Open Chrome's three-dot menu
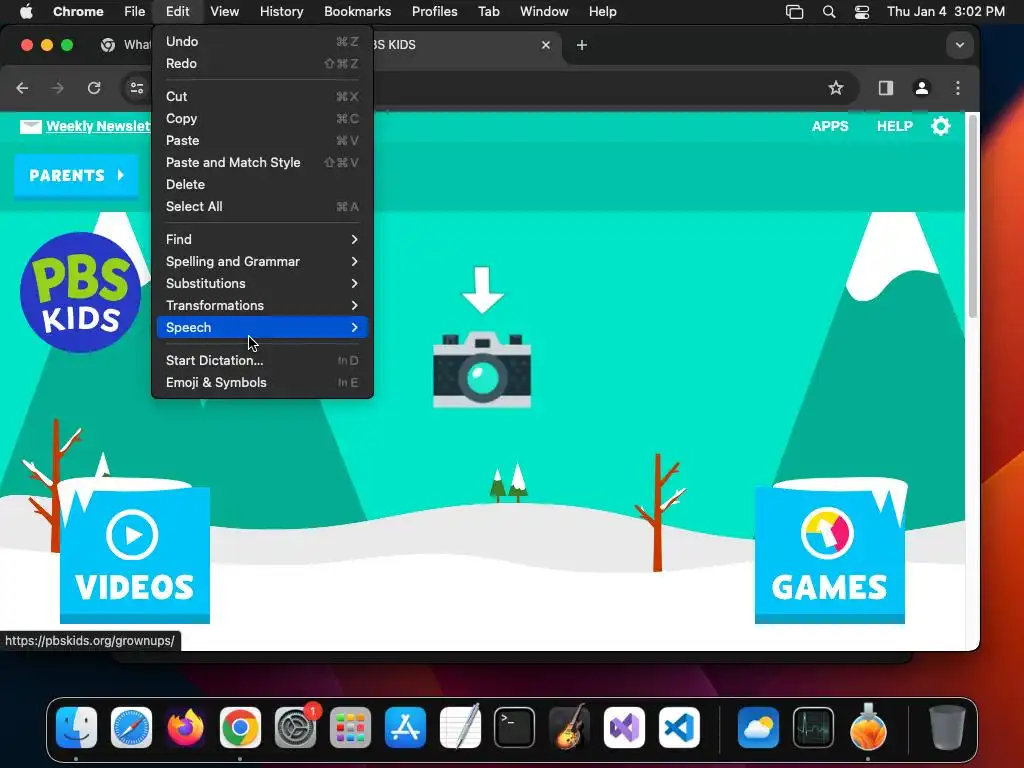The width and height of the screenshot is (1024, 768). coord(958,88)
